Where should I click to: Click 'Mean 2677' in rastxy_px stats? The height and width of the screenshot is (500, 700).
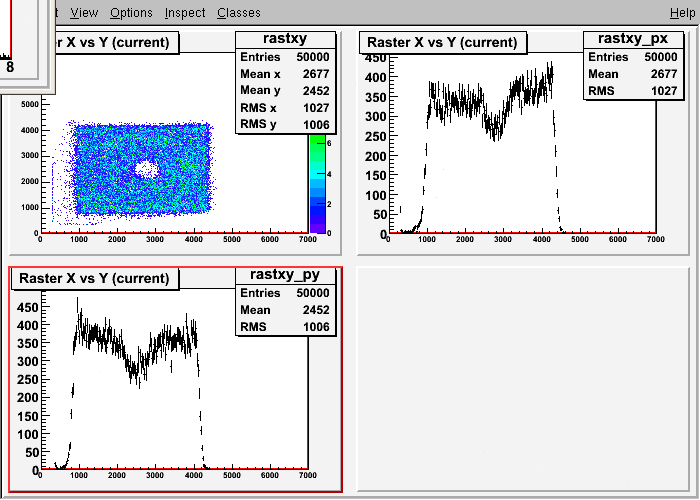click(x=633, y=74)
